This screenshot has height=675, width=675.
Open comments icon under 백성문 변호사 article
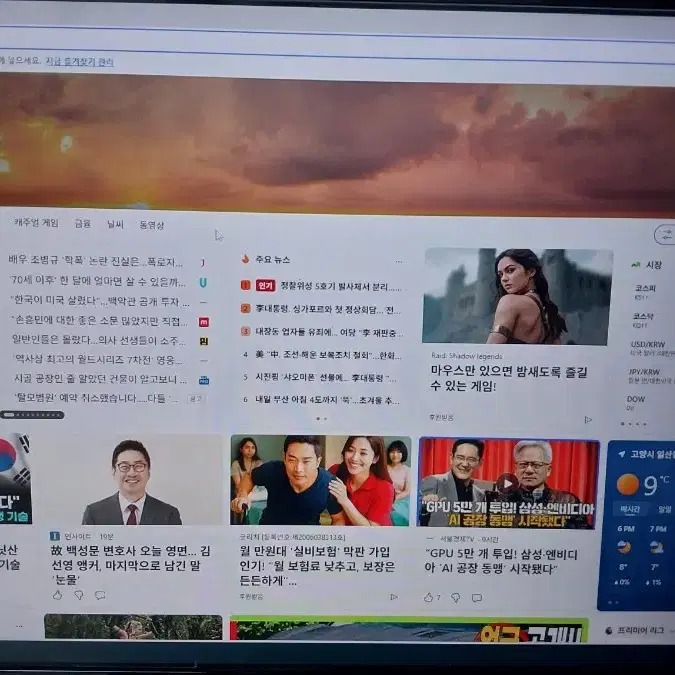(x=100, y=595)
